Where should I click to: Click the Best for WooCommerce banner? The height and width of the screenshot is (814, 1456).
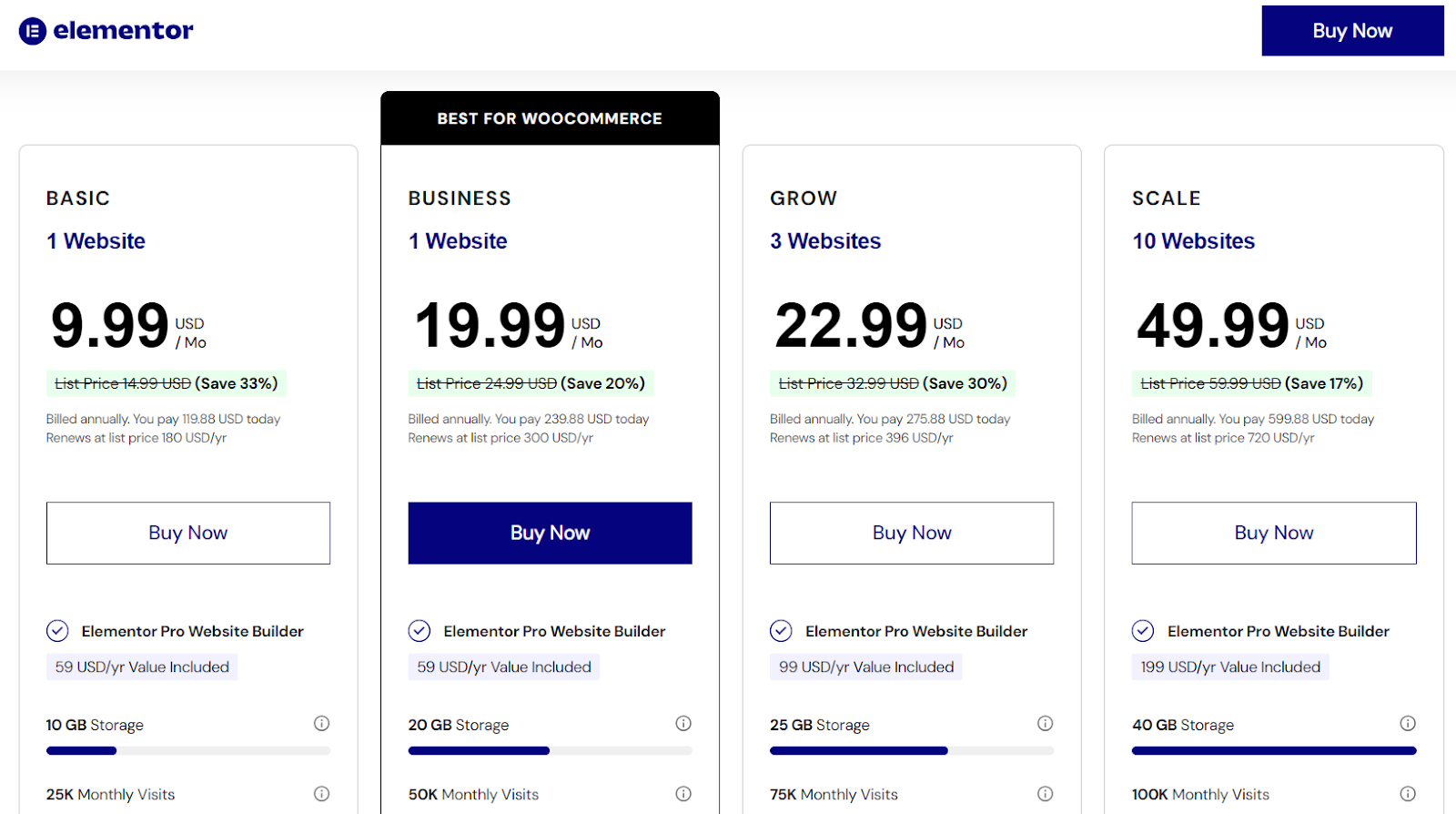tap(550, 118)
